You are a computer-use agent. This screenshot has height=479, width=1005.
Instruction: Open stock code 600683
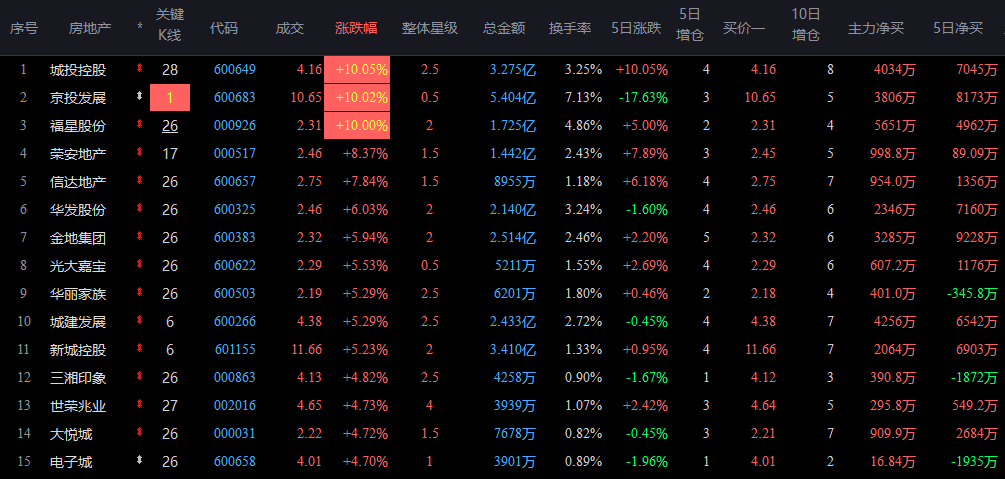pyautogui.click(x=235, y=97)
